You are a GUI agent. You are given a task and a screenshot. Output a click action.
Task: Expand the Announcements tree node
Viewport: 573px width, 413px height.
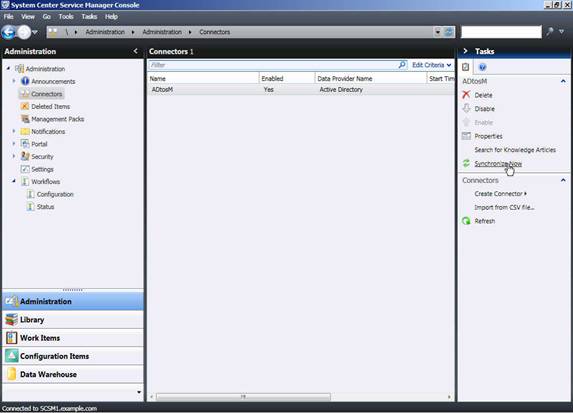14,81
